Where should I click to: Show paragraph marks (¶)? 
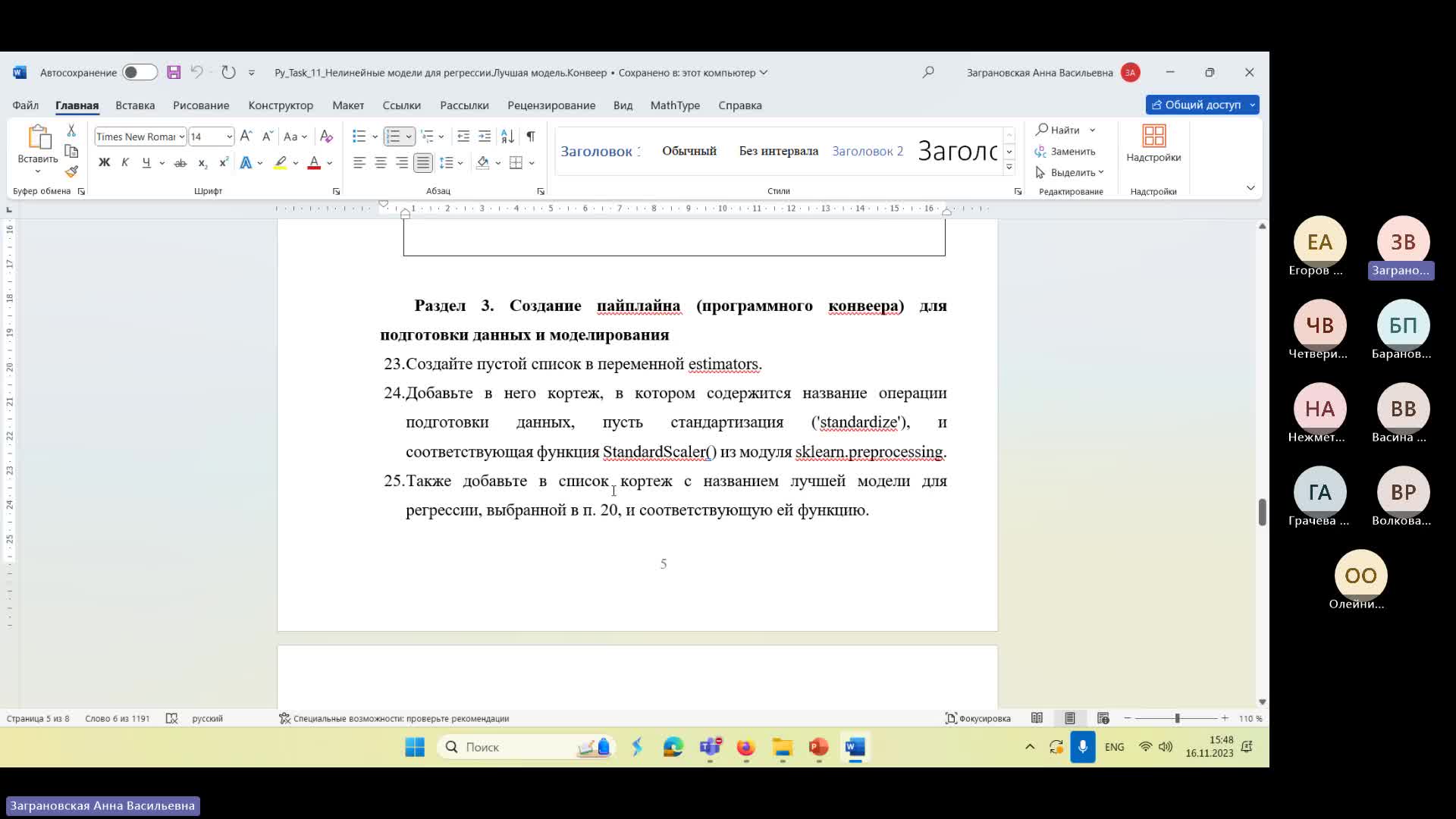coord(531,136)
